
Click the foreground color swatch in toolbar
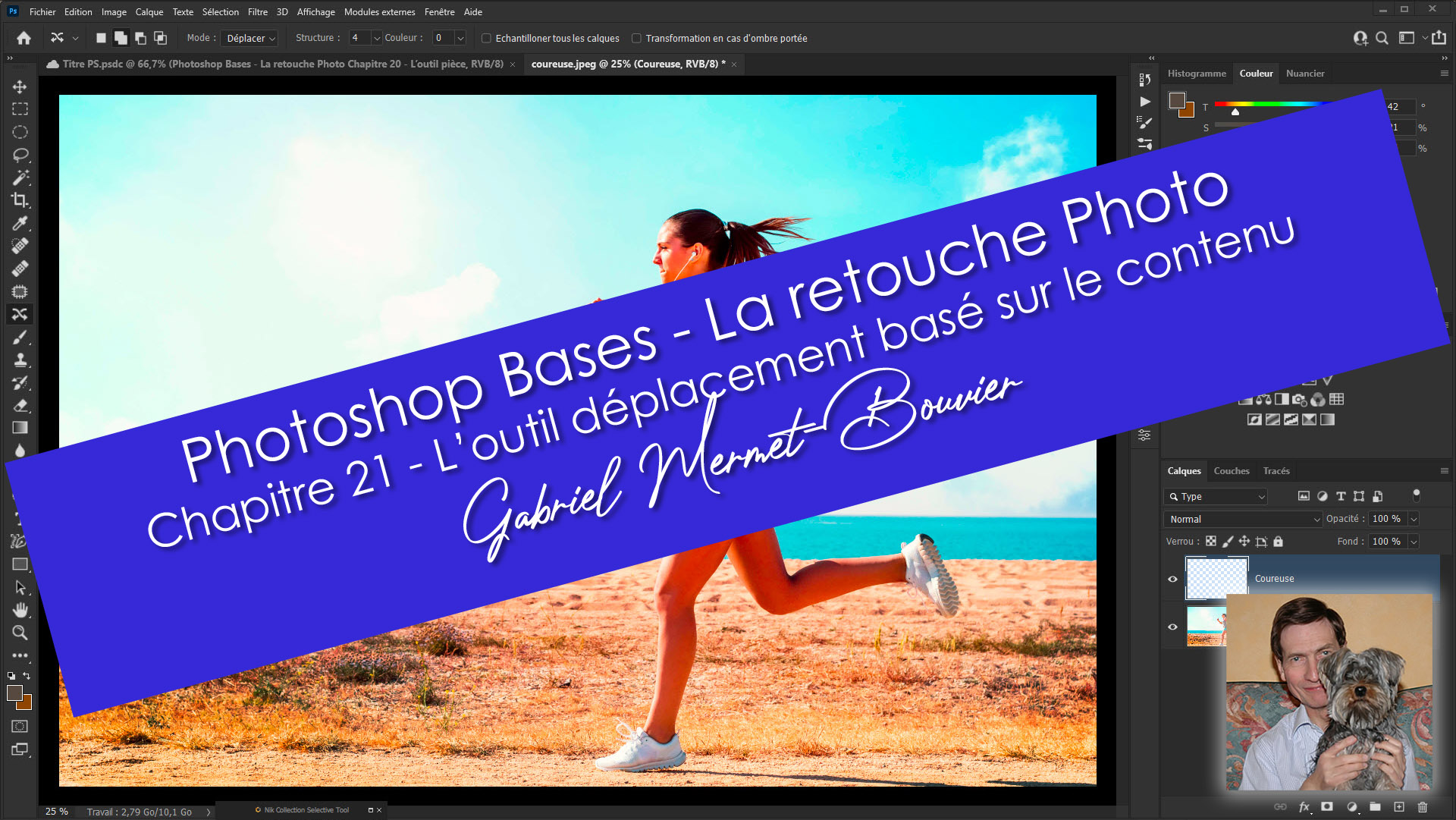[x=14, y=693]
